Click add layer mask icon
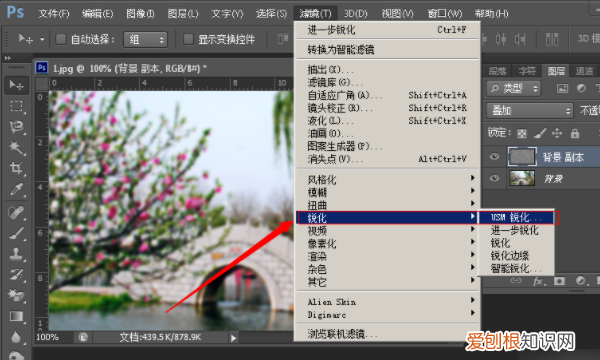Screen dimensions: 600x360 (x=559, y=281)
